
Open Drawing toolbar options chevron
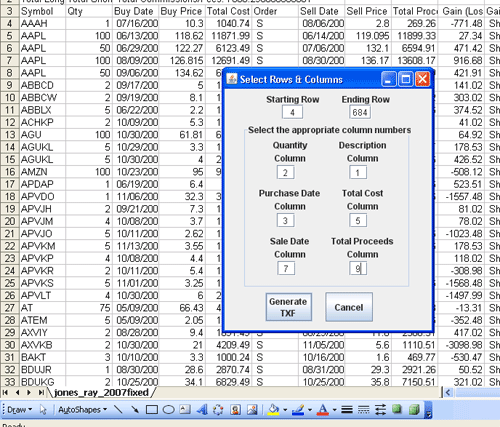[428, 410]
